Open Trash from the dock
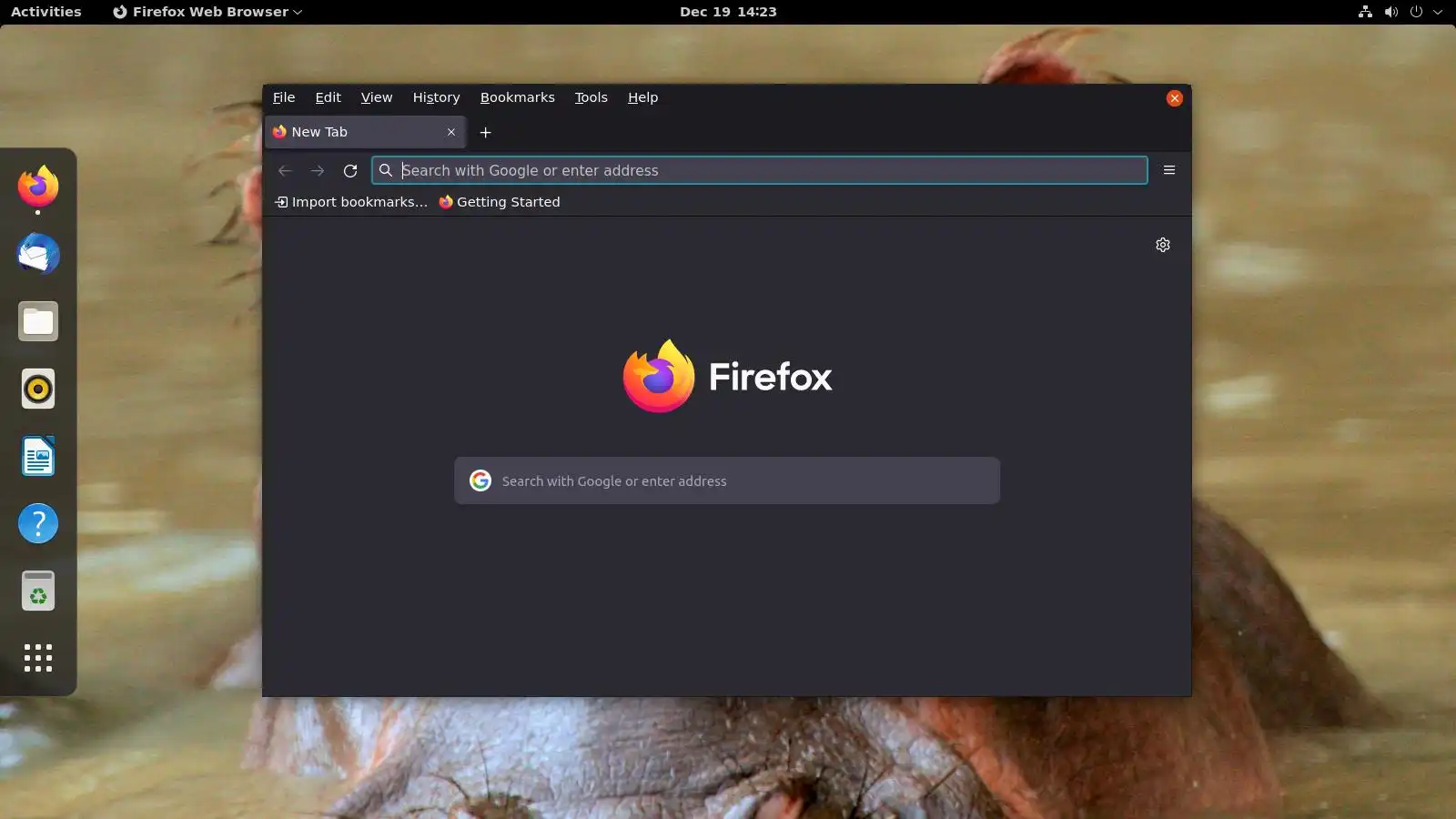 pos(38,591)
